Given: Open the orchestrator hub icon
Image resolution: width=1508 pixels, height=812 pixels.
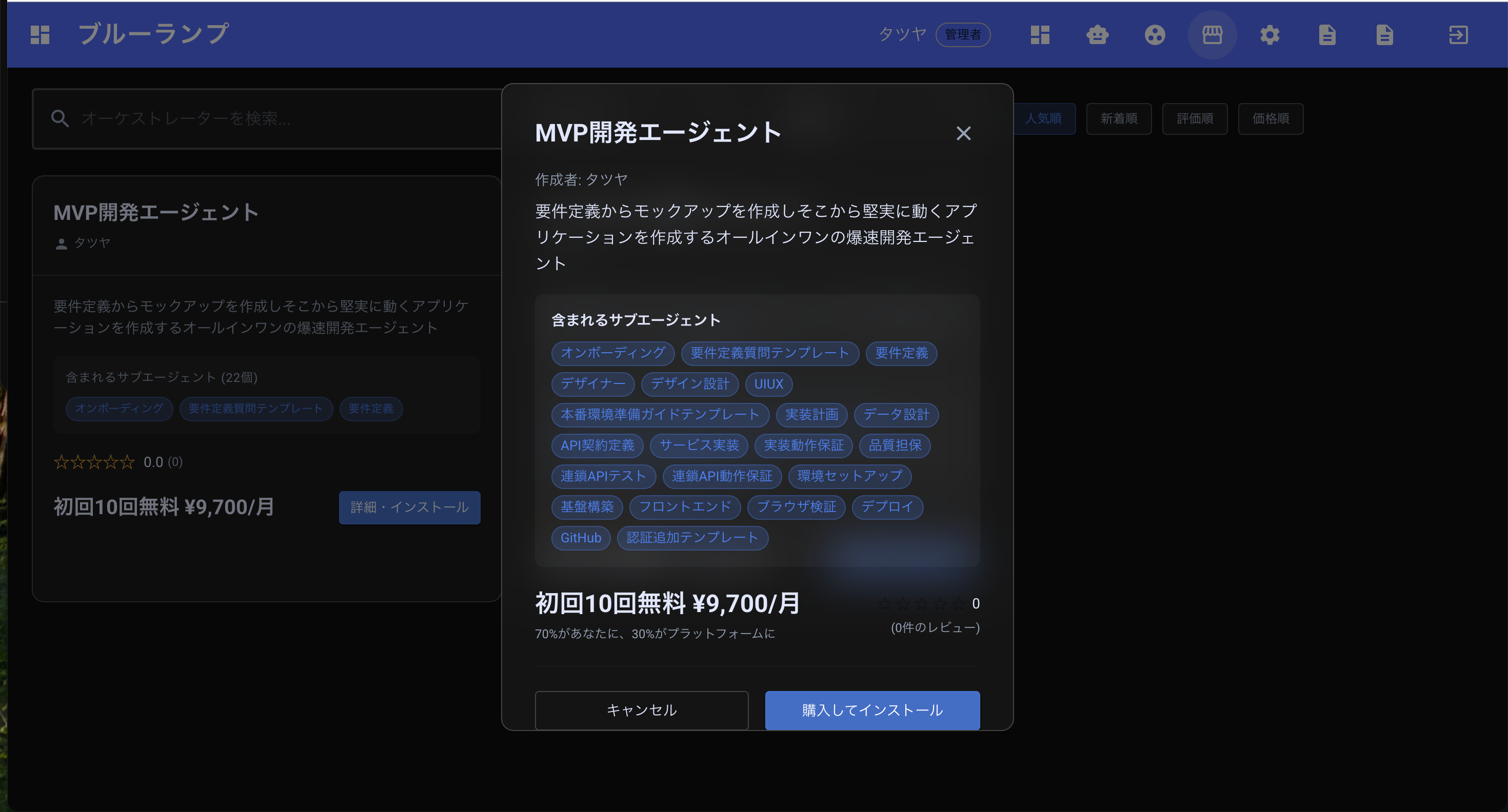Looking at the screenshot, I should (1155, 35).
